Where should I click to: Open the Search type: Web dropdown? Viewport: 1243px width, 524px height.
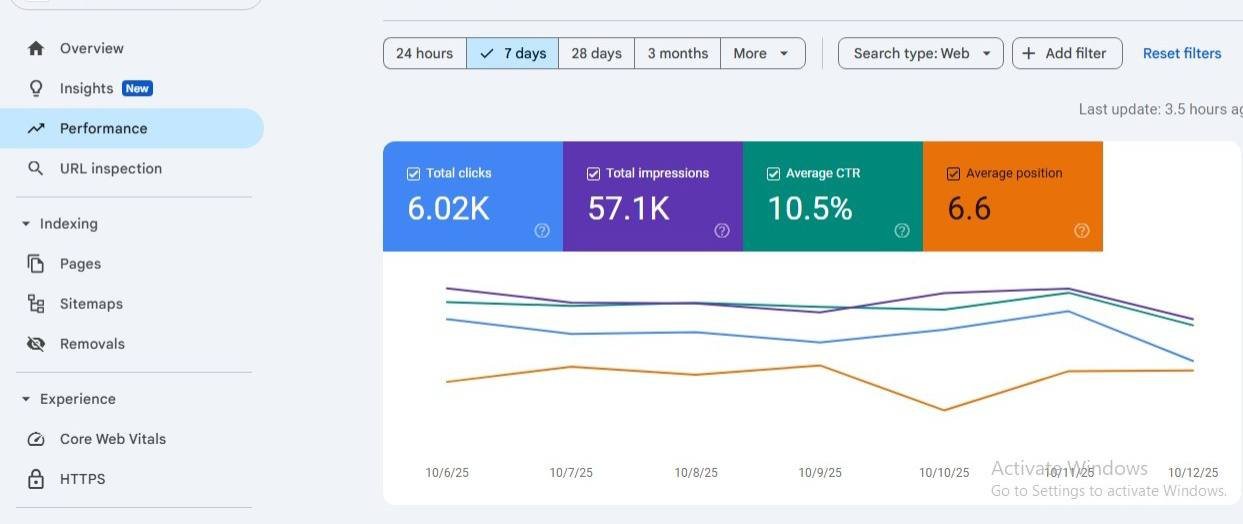(921, 53)
